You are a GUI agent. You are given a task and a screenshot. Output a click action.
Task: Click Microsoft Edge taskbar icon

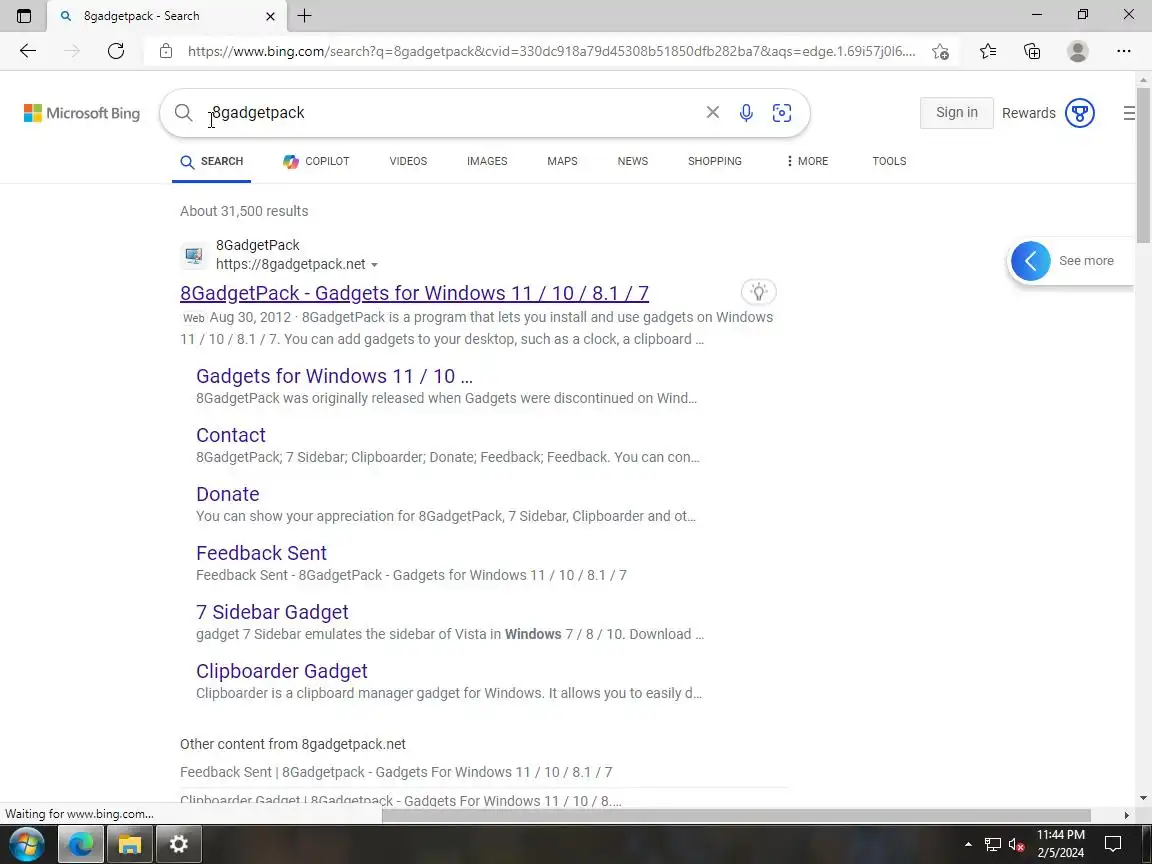80,844
